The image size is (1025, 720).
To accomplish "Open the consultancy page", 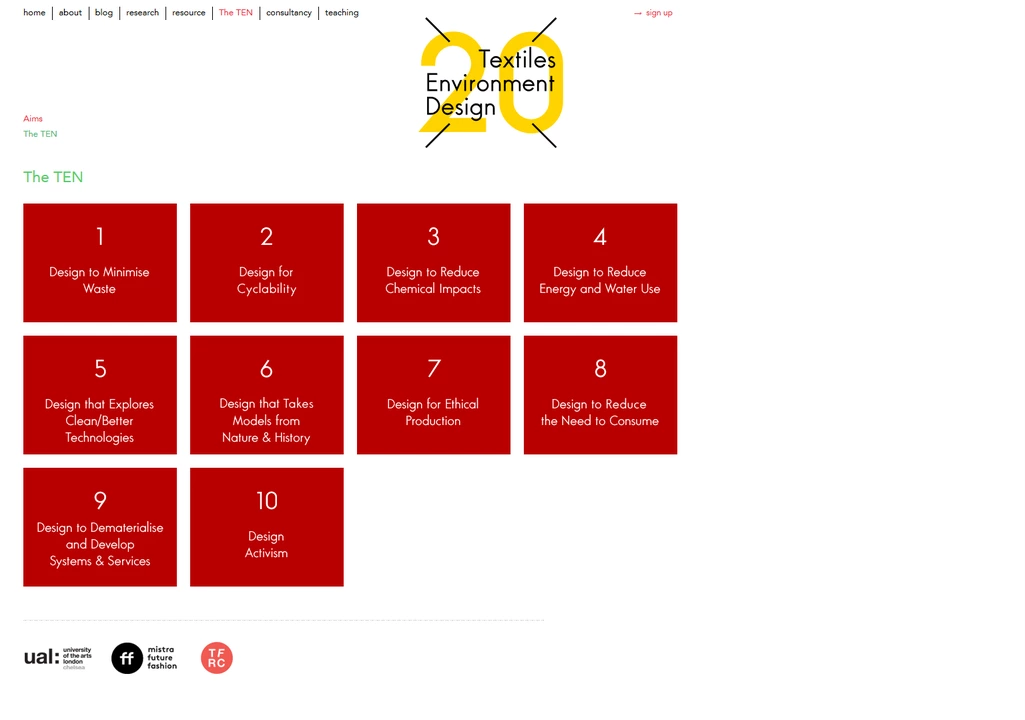I will tap(288, 13).
